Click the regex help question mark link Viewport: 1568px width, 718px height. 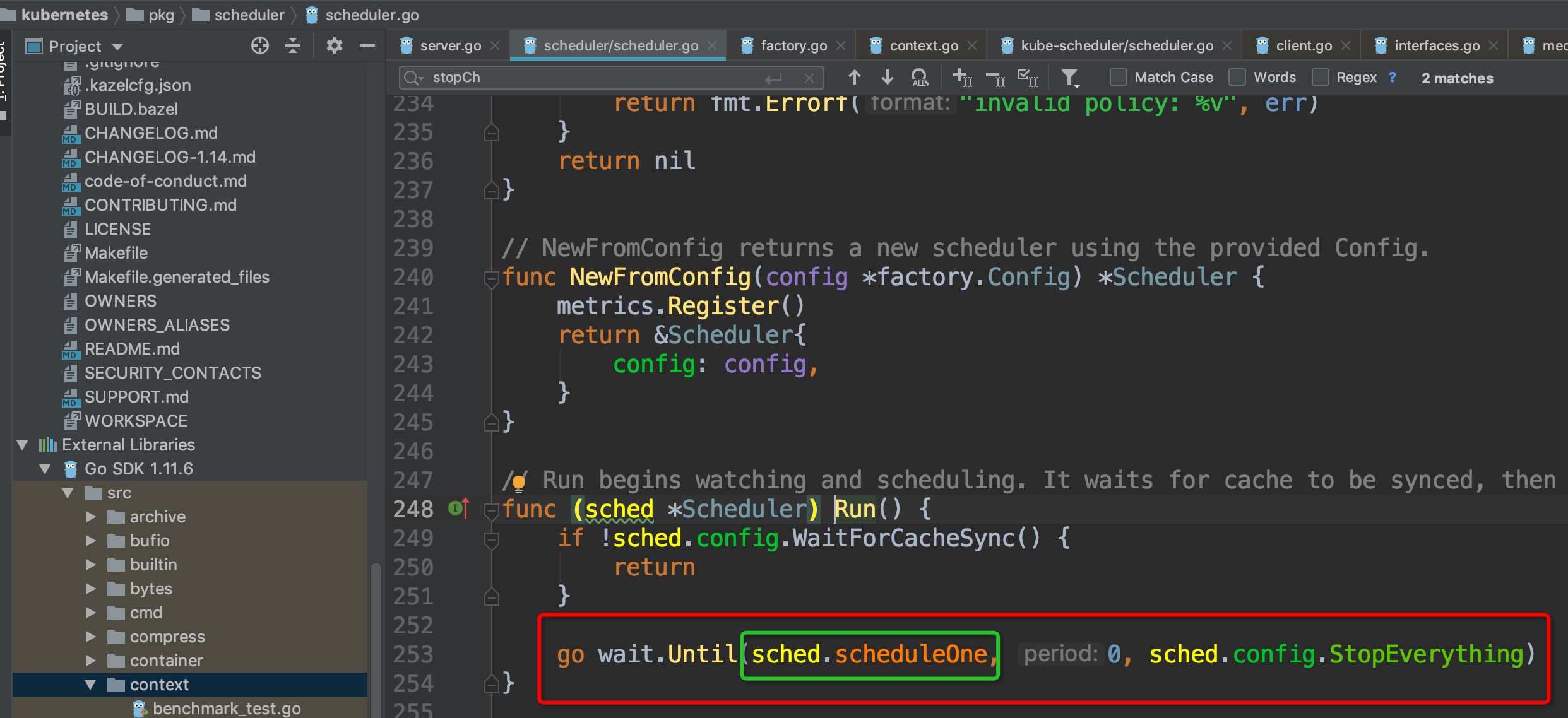[1392, 78]
